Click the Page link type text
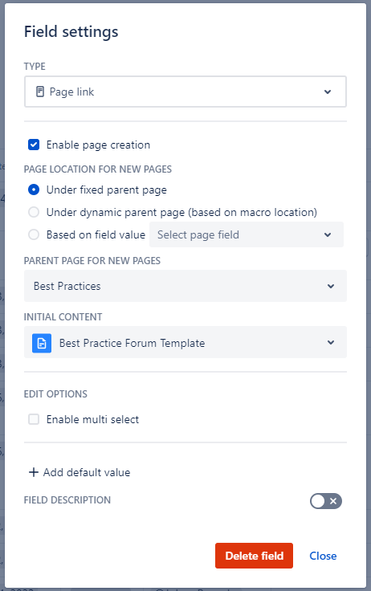 pos(72,92)
